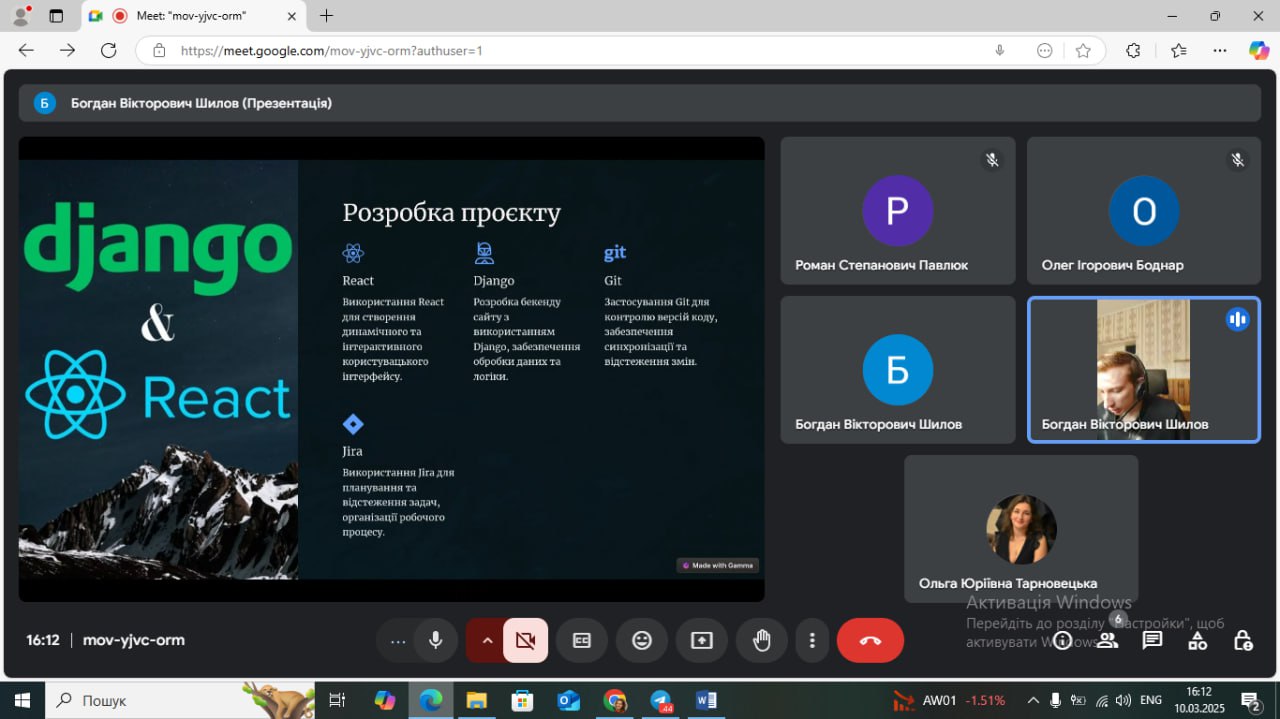Viewport: 1280px width, 719px height.
Task: Toggle closed captions
Action: 582,640
